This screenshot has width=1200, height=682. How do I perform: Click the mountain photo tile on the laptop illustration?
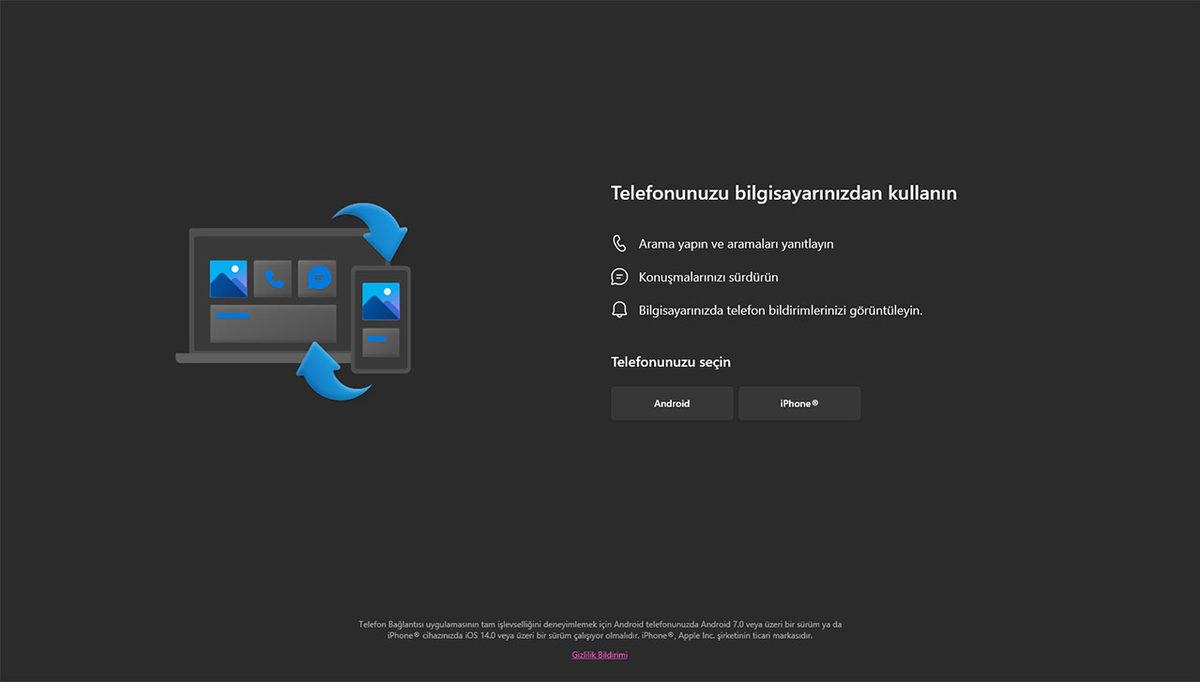pos(228,276)
